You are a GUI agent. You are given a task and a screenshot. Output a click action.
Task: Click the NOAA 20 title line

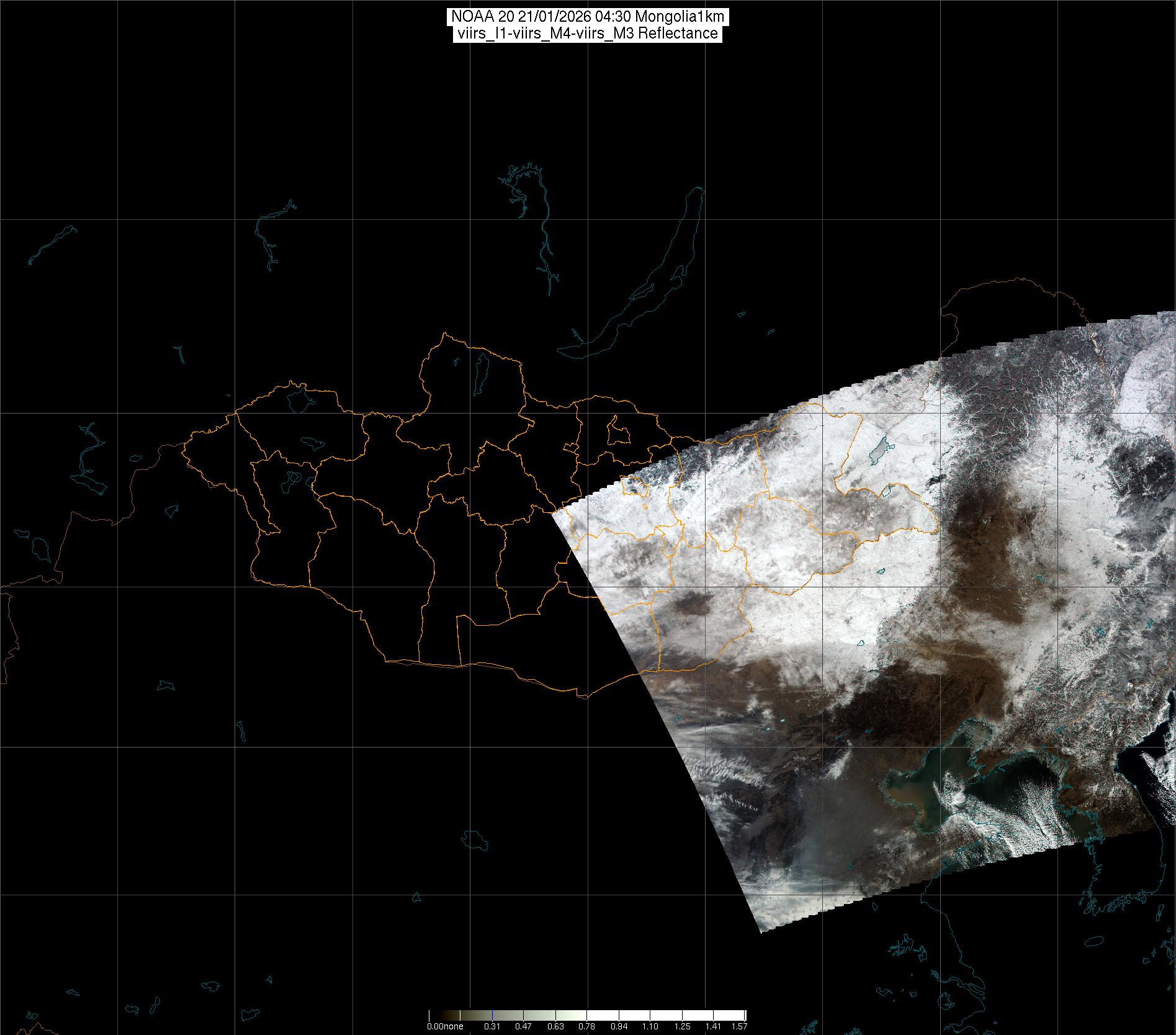(x=587, y=17)
